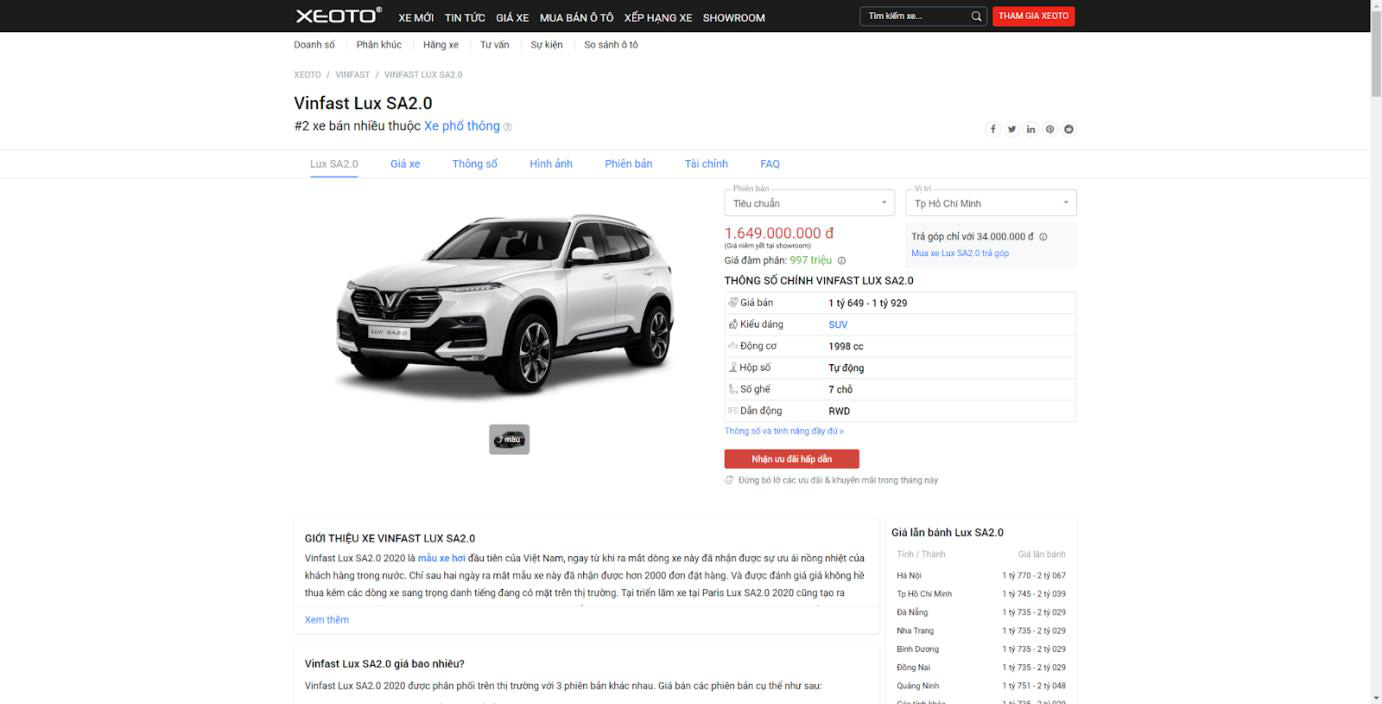Click 997 triệu negotiated price
Screen dimensions: 1382x704
(811, 260)
